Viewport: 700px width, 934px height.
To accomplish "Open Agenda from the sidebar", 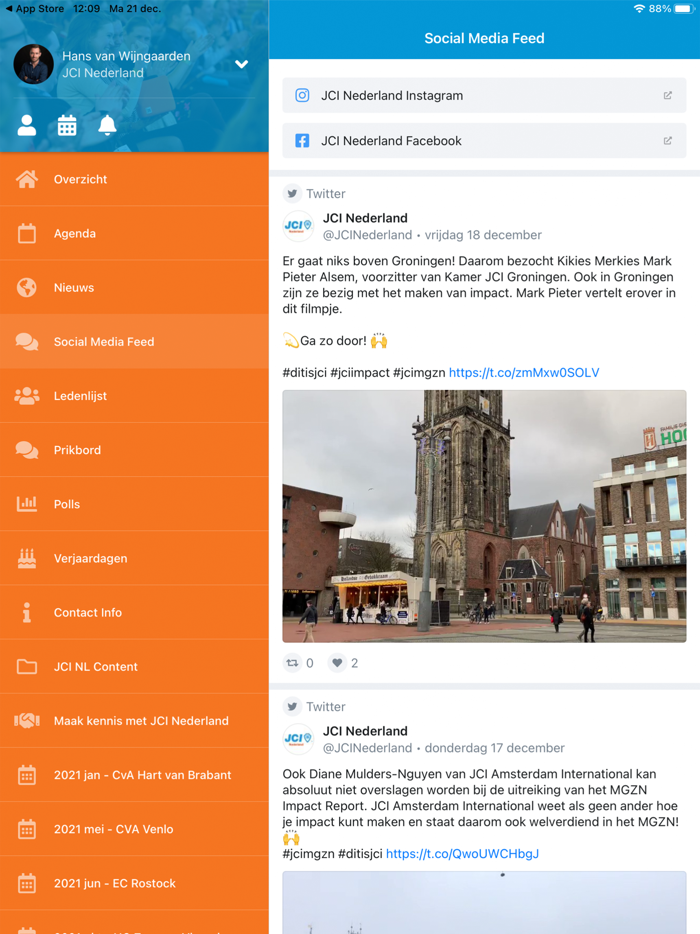I will pos(134,234).
